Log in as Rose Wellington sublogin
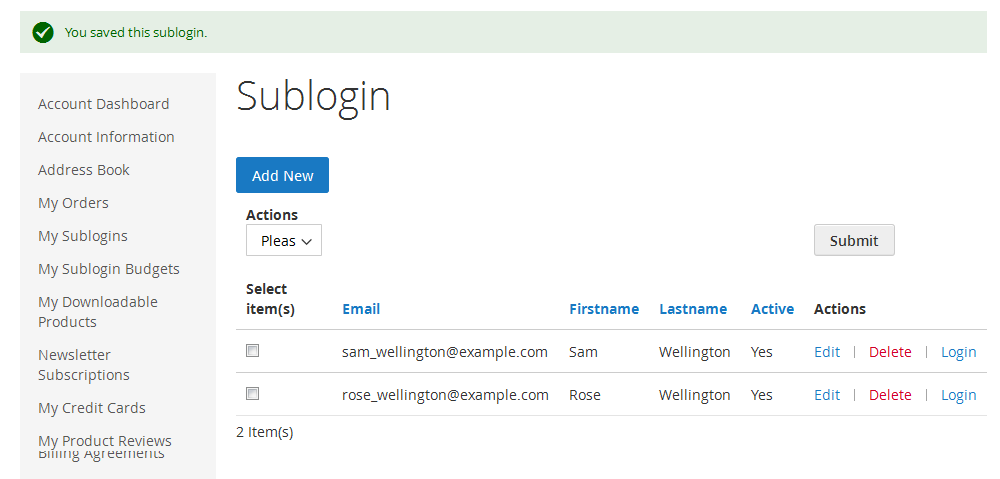Viewport: 1000px width, 479px height. (x=959, y=395)
